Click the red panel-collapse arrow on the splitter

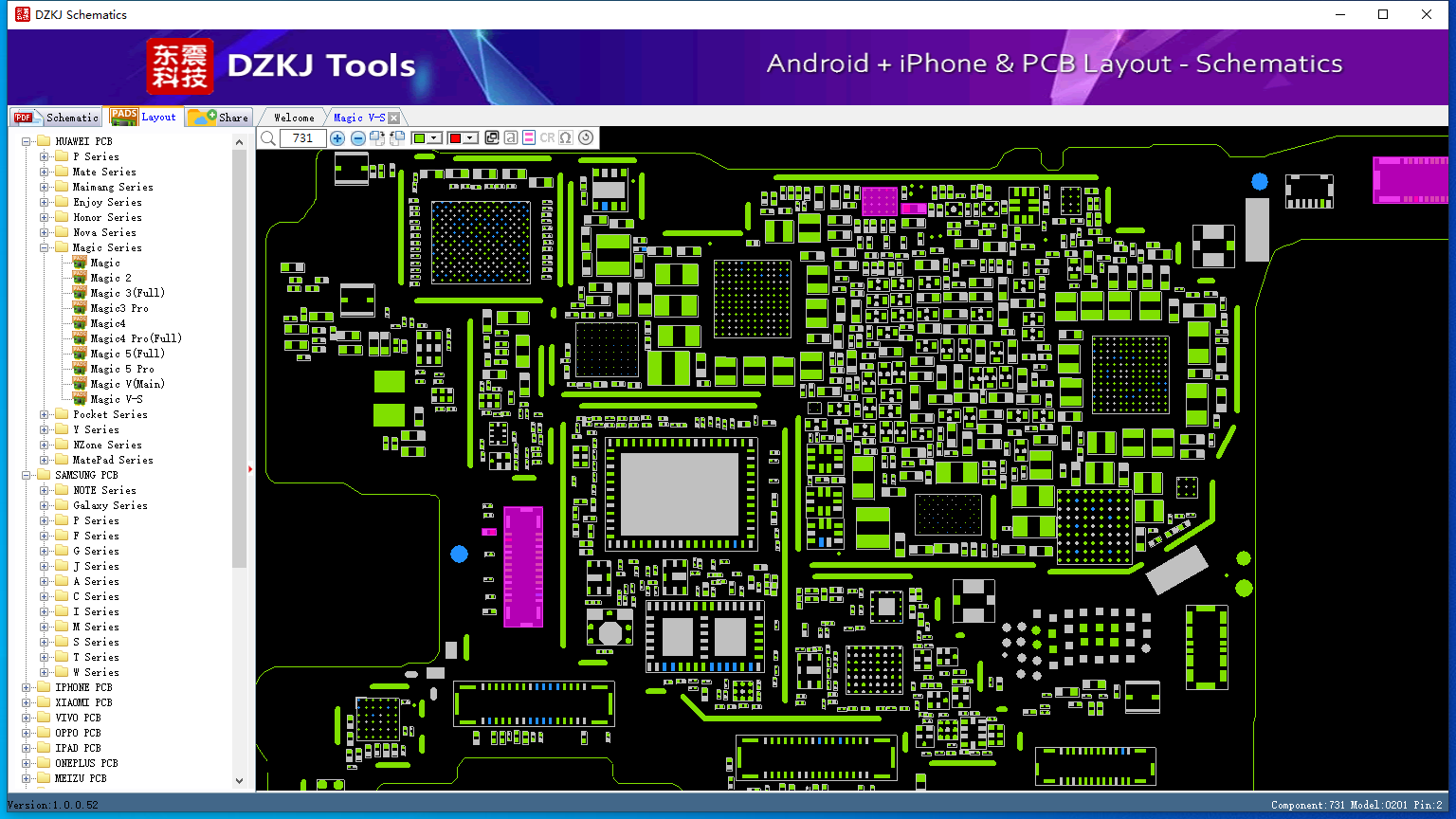coord(250,469)
